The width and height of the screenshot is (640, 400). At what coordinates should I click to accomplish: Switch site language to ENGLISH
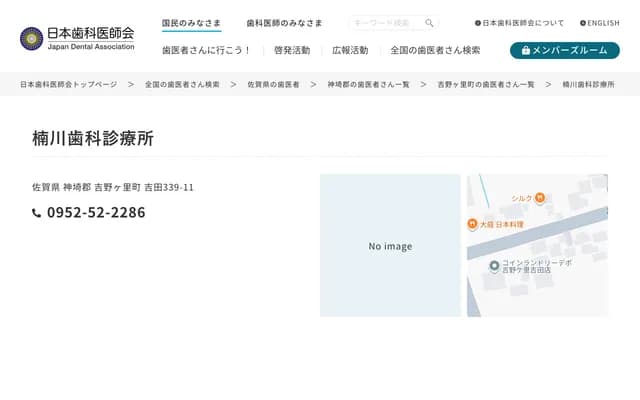(x=599, y=22)
